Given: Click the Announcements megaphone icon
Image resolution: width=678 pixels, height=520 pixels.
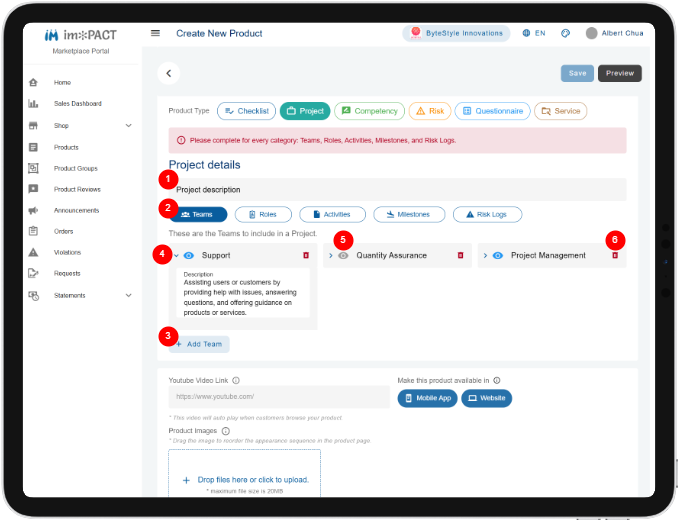Looking at the screenshot, I should coord(33,211).
